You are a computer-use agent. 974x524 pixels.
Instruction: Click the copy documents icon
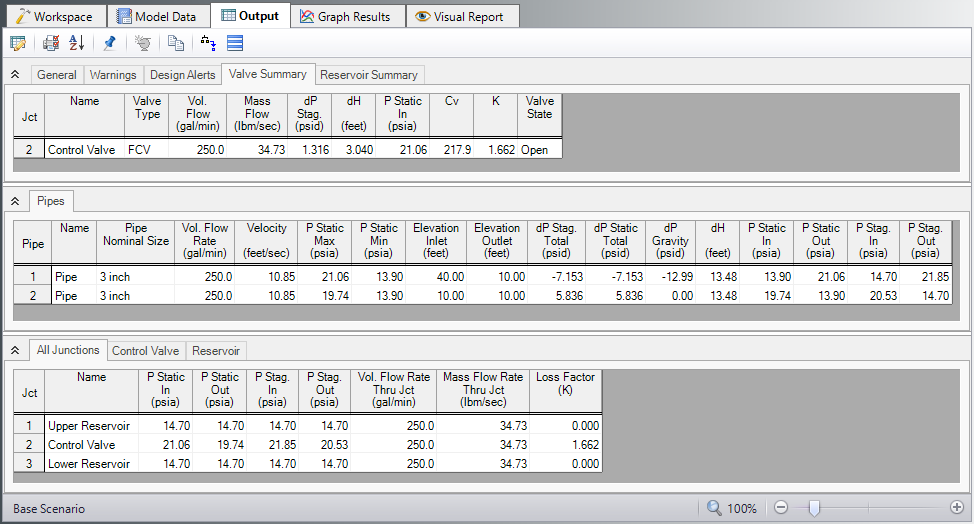[x=176, y=43]
